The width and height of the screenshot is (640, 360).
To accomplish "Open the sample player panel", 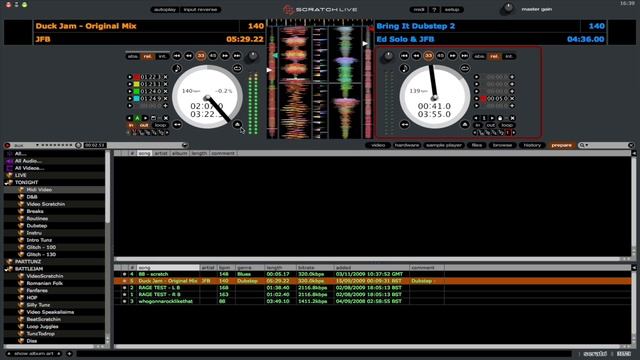I will 444,145.
